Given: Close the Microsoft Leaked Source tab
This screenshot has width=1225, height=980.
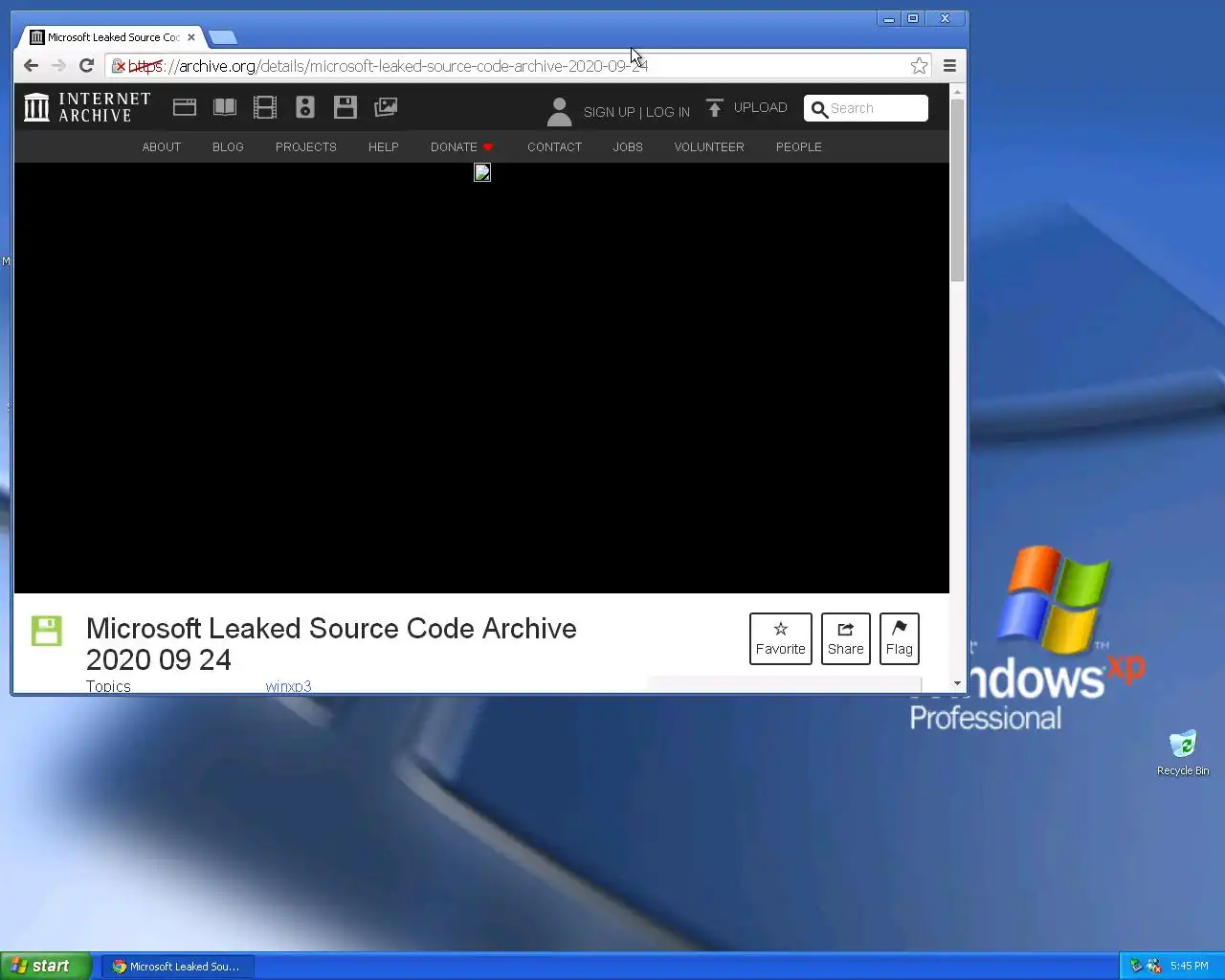Looking at the screenshot, I should click(x=191, y=37).
